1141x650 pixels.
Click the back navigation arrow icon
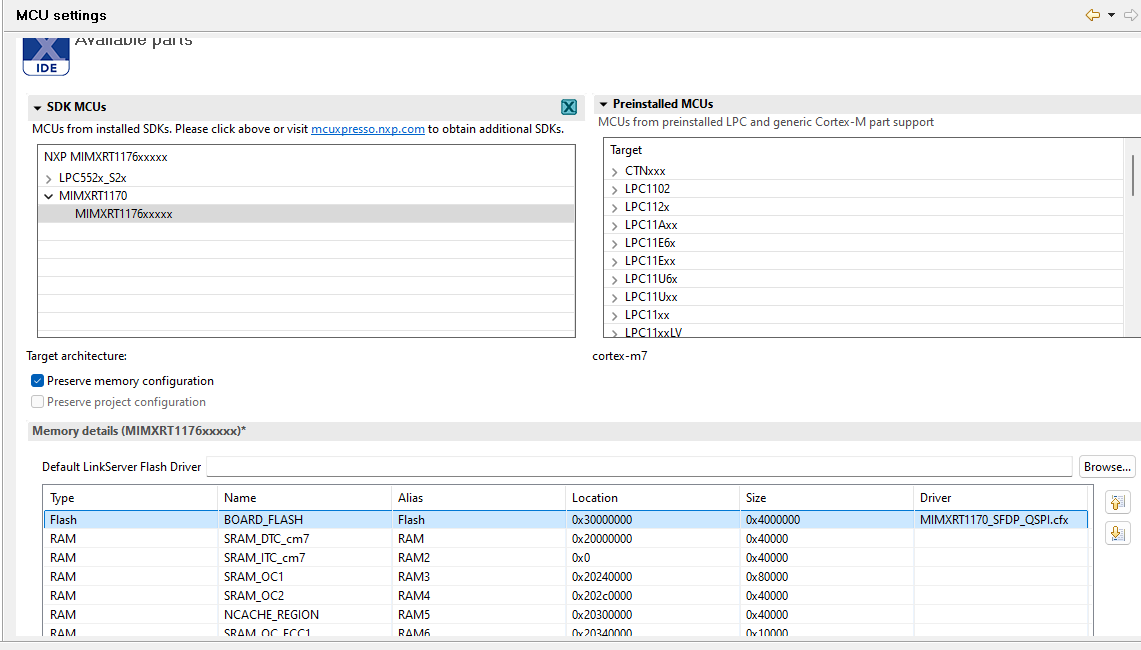(x=1092, y=15)
